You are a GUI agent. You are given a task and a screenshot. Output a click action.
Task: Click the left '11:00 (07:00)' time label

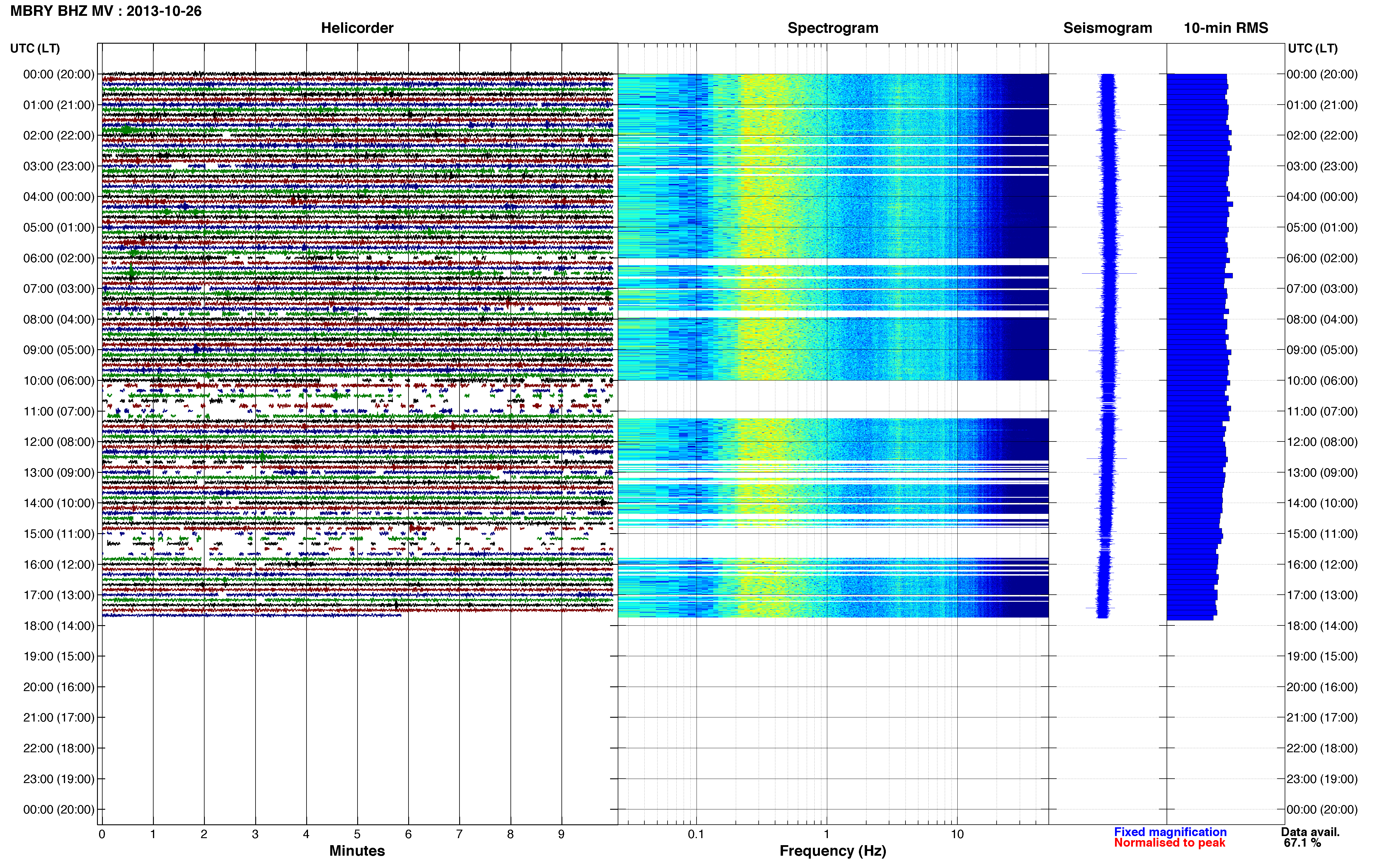[x=59, y=412]
